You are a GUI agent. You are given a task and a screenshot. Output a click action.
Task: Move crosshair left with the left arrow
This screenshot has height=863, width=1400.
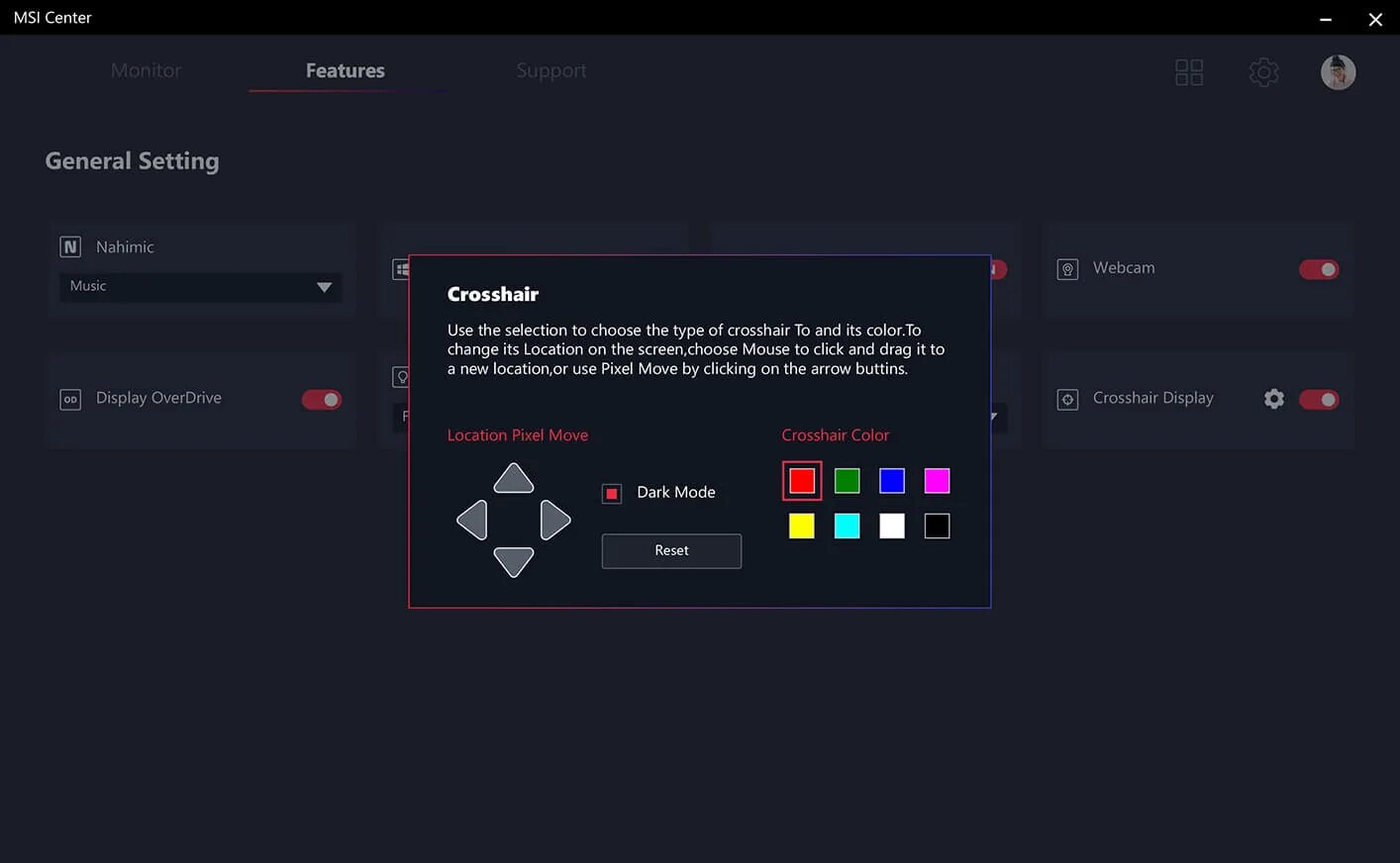coord(472,520)
